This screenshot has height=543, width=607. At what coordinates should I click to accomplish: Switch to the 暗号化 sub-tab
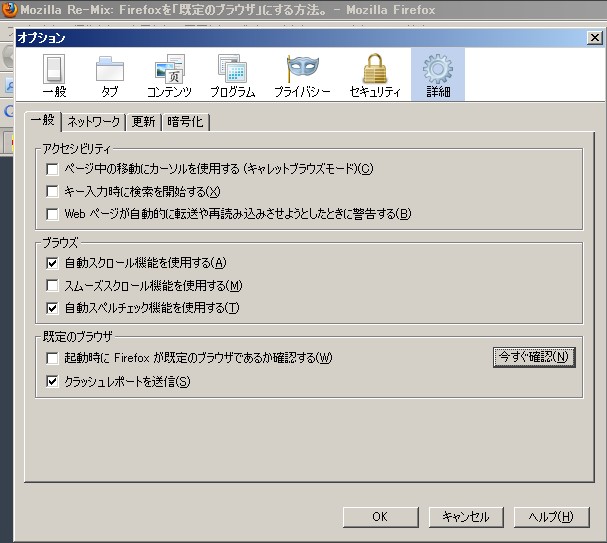coord(185,122)
